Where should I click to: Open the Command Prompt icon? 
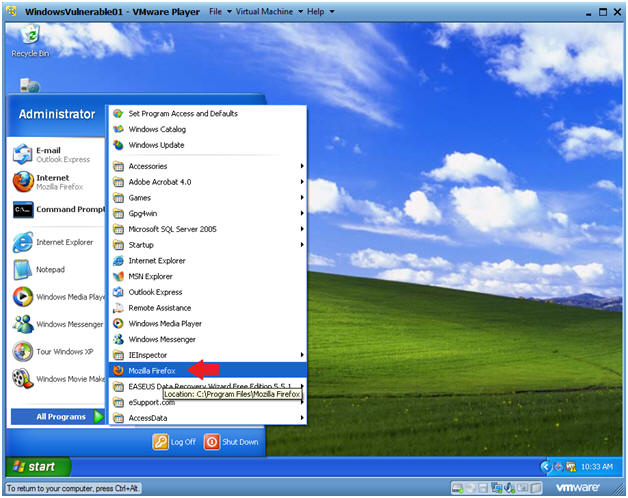[22, 210]
